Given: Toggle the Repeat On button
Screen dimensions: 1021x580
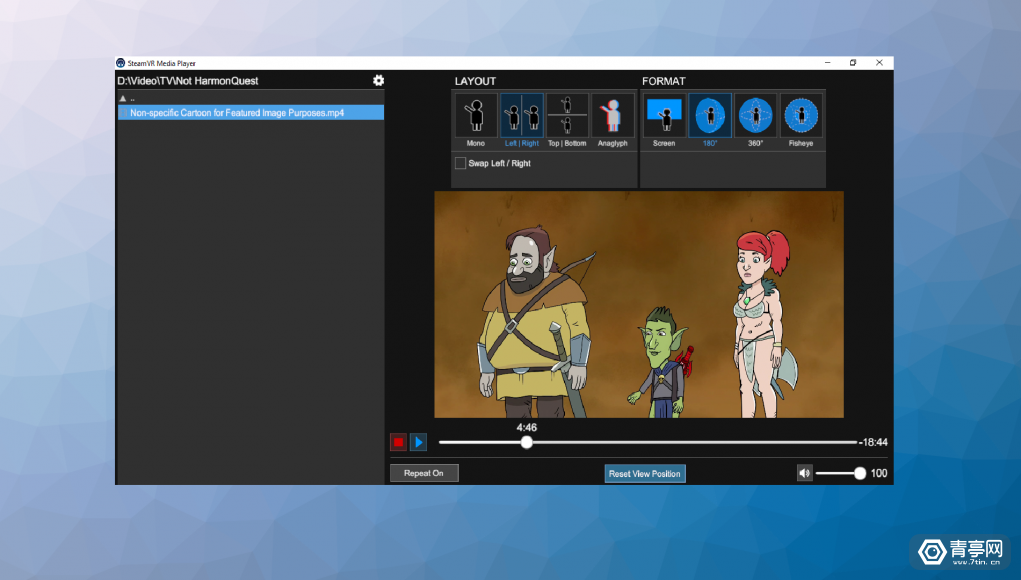Looking at the screenshot, I should coord(424,473).
